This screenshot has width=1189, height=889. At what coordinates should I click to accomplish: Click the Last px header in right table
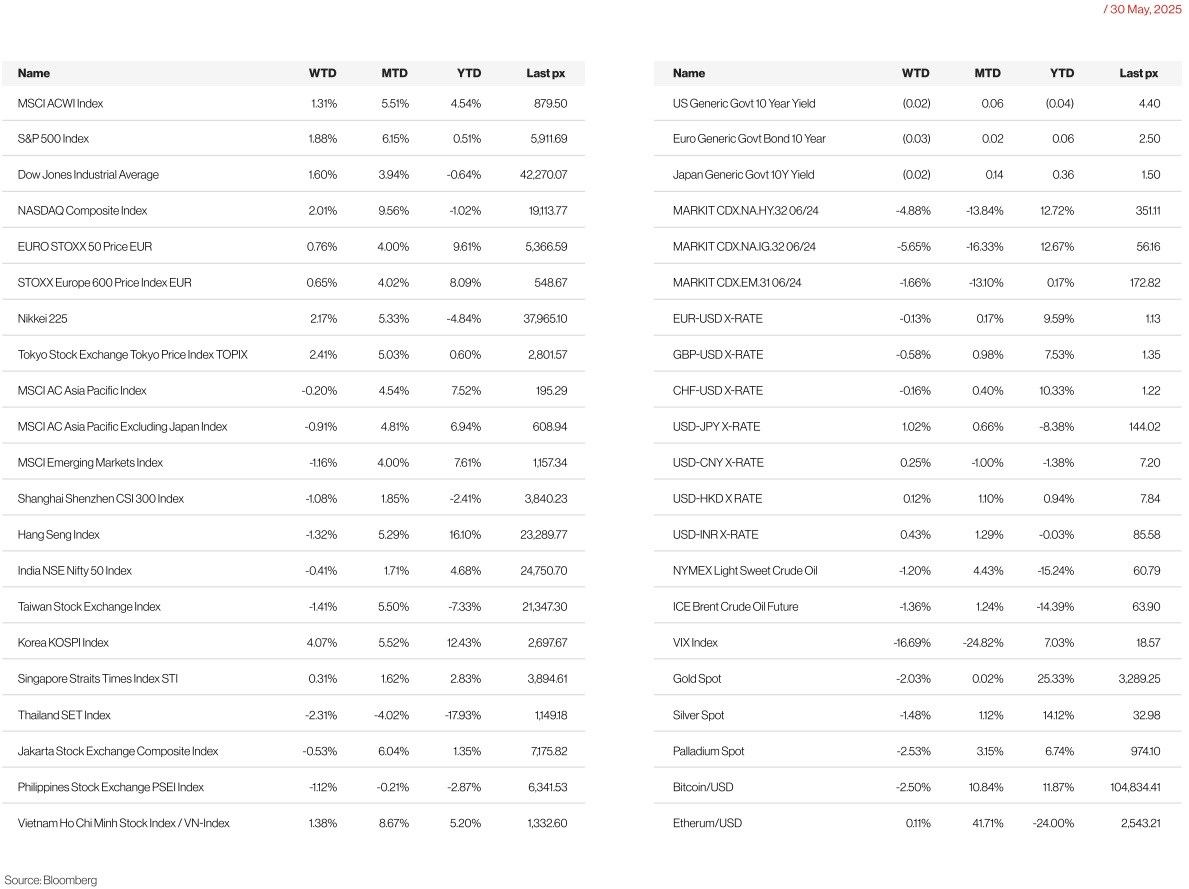(1138, 74)
